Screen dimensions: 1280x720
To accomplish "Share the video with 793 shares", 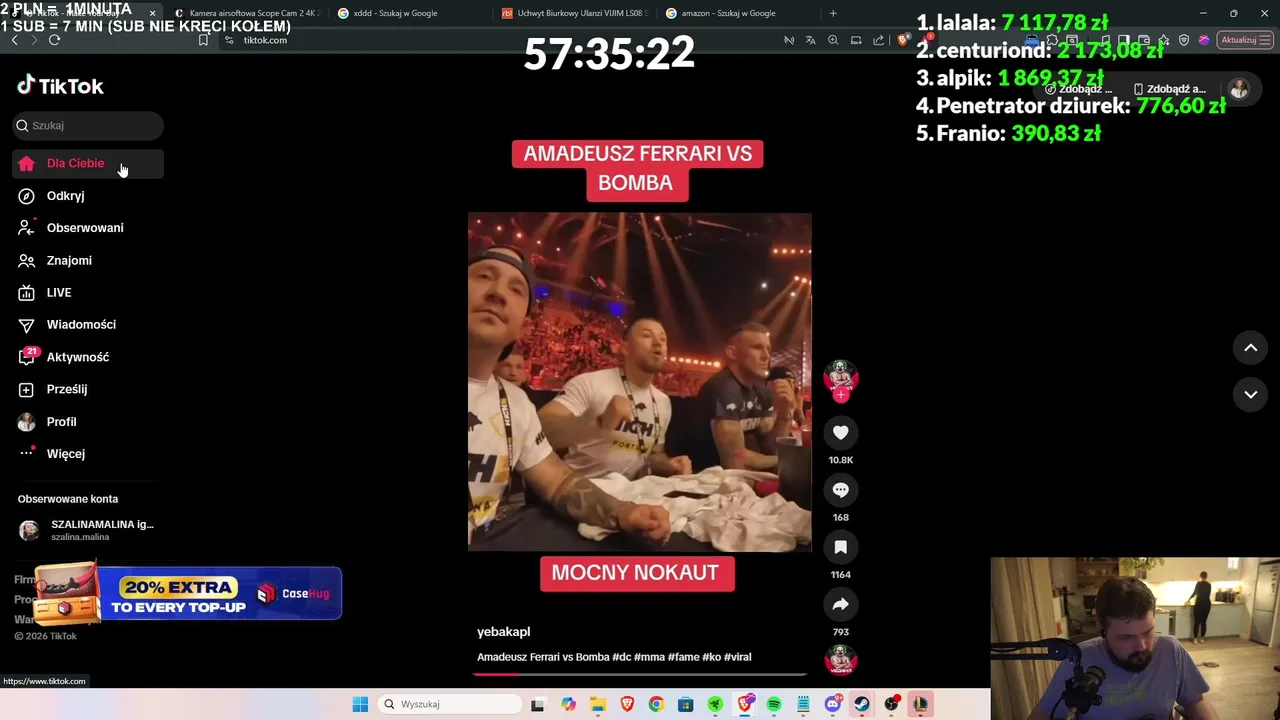I will pyautogui.click(x=840, y=604).
